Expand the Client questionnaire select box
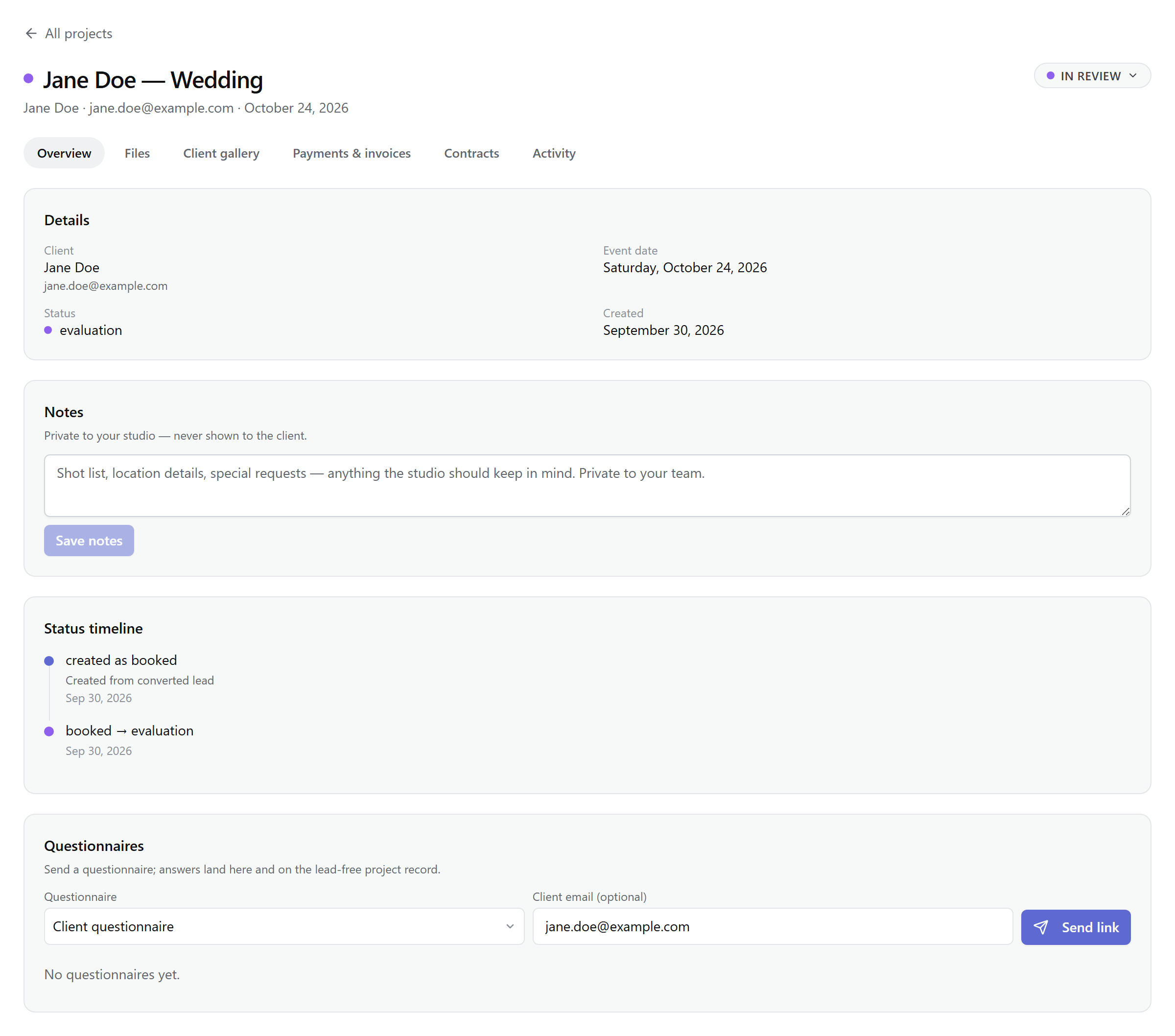Image resolution: width=1175 pixels, height=1036 pixels. [x=284, y=926]
